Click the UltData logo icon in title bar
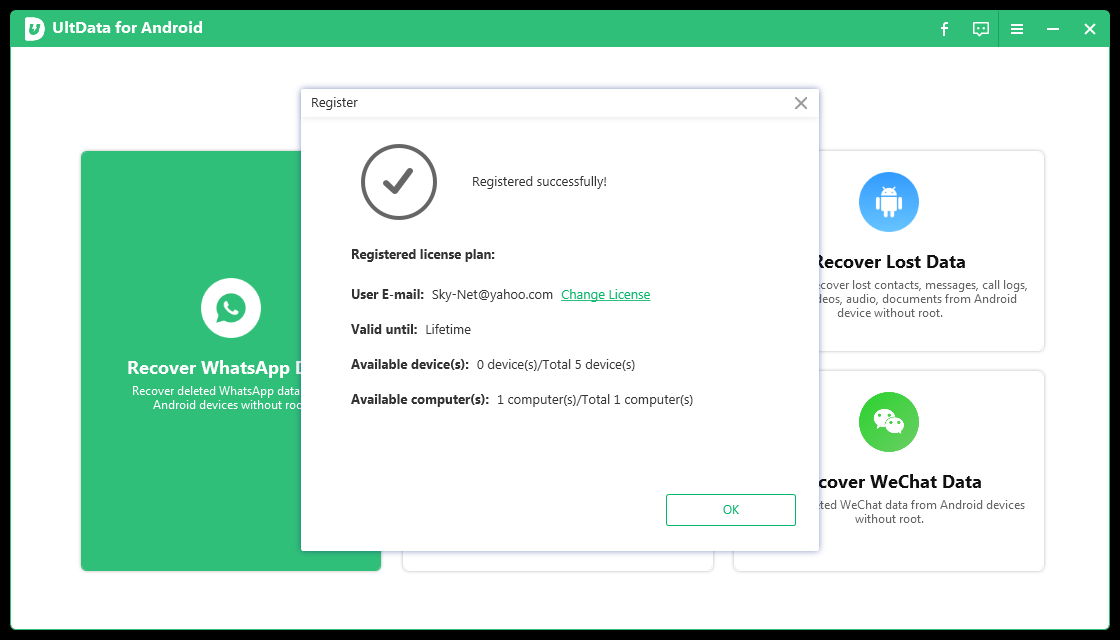Viewport: 1120px width, 640px height. (x=34, y=29)
